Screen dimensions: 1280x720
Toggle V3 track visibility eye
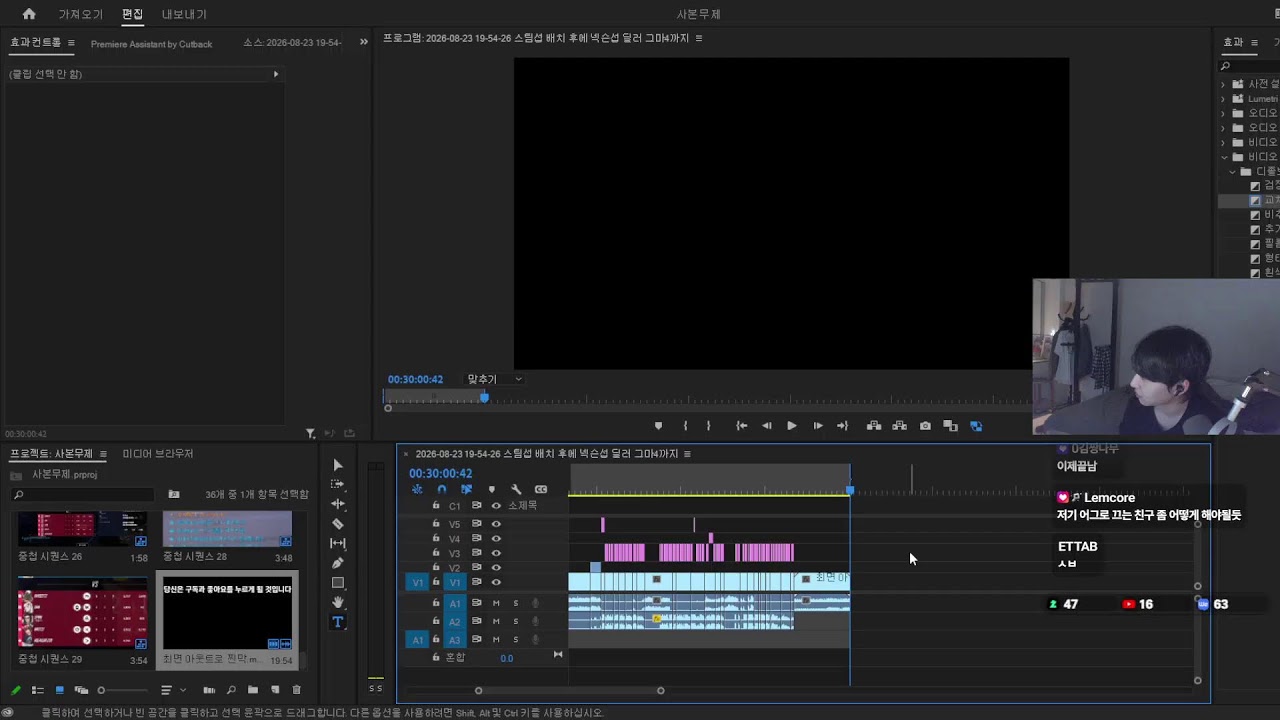click(x=496, y=553)
